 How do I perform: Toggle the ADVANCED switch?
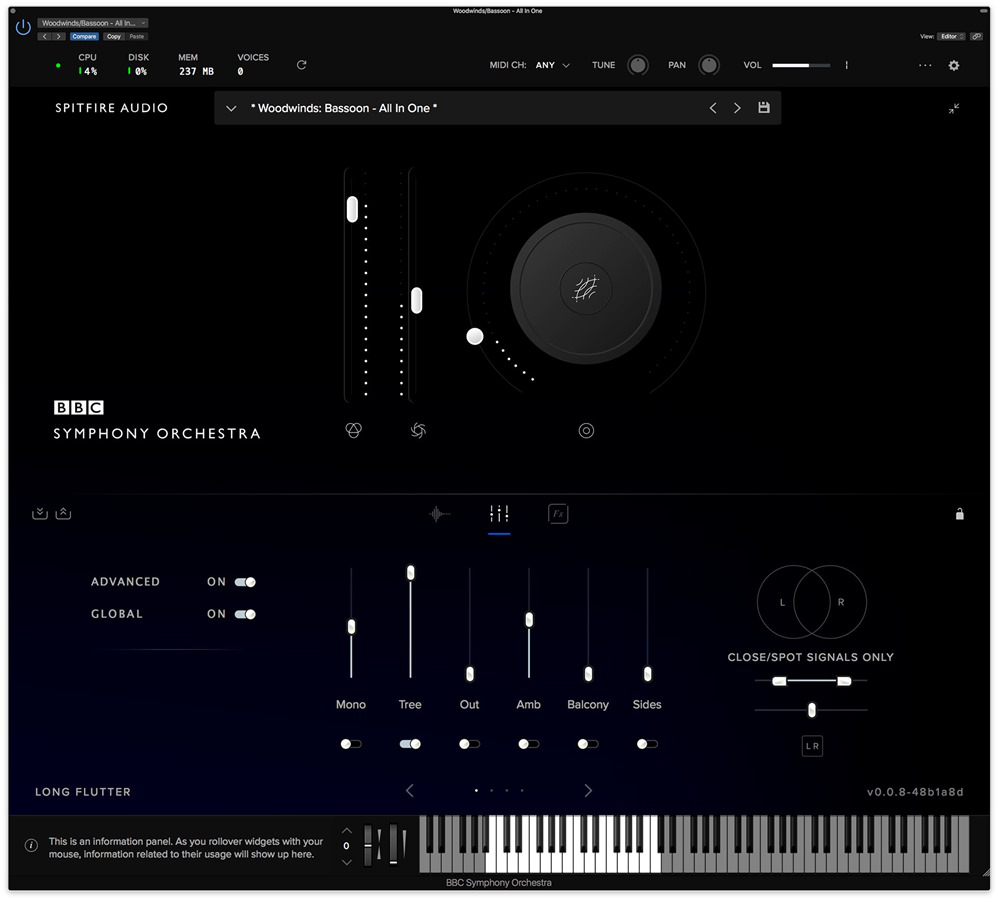tap(245, 582)
